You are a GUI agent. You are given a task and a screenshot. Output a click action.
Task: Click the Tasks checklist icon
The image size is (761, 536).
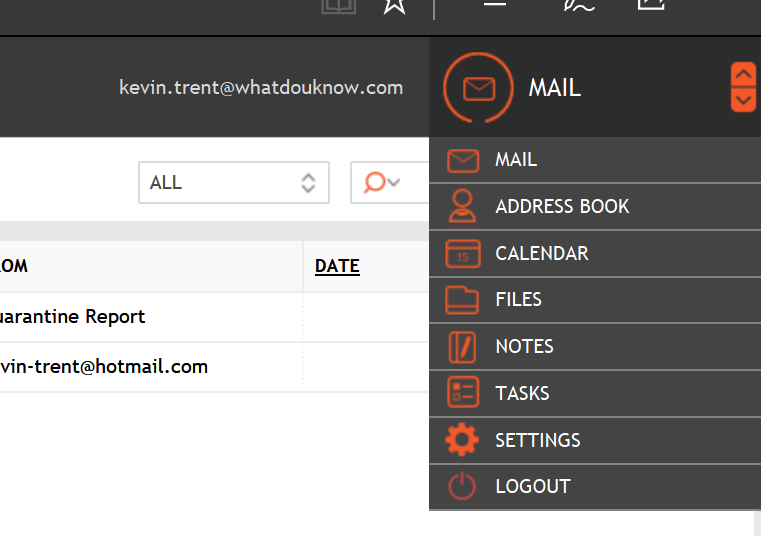coord(462,393)
